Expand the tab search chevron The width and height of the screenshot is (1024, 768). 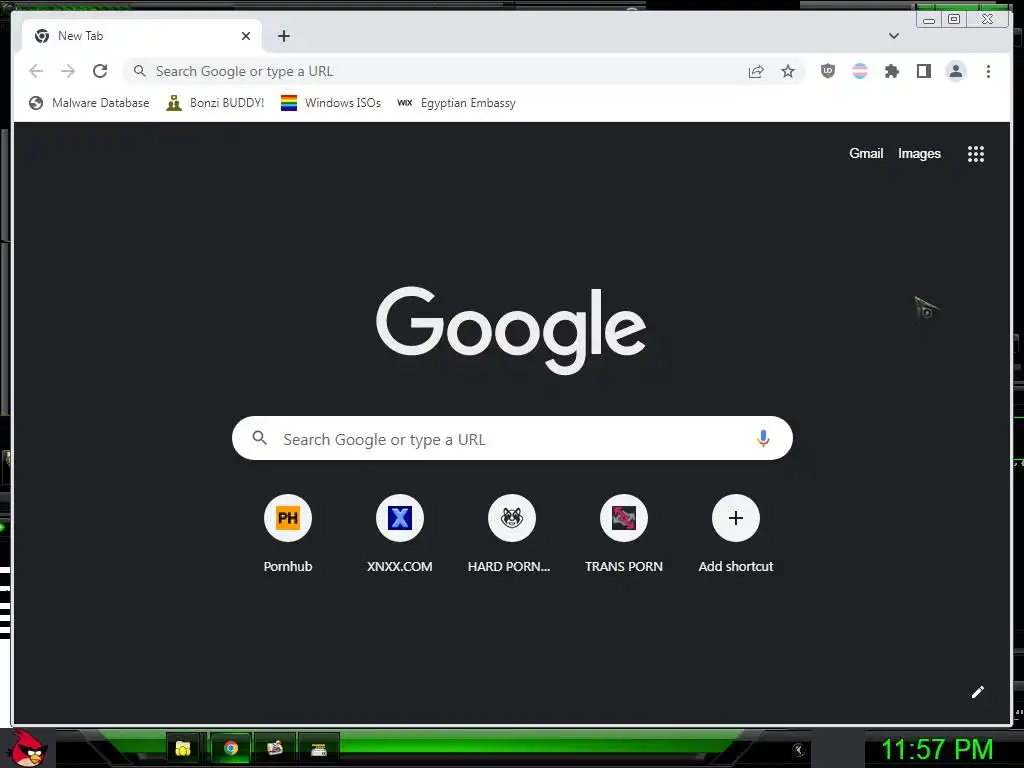pos(894,36)
